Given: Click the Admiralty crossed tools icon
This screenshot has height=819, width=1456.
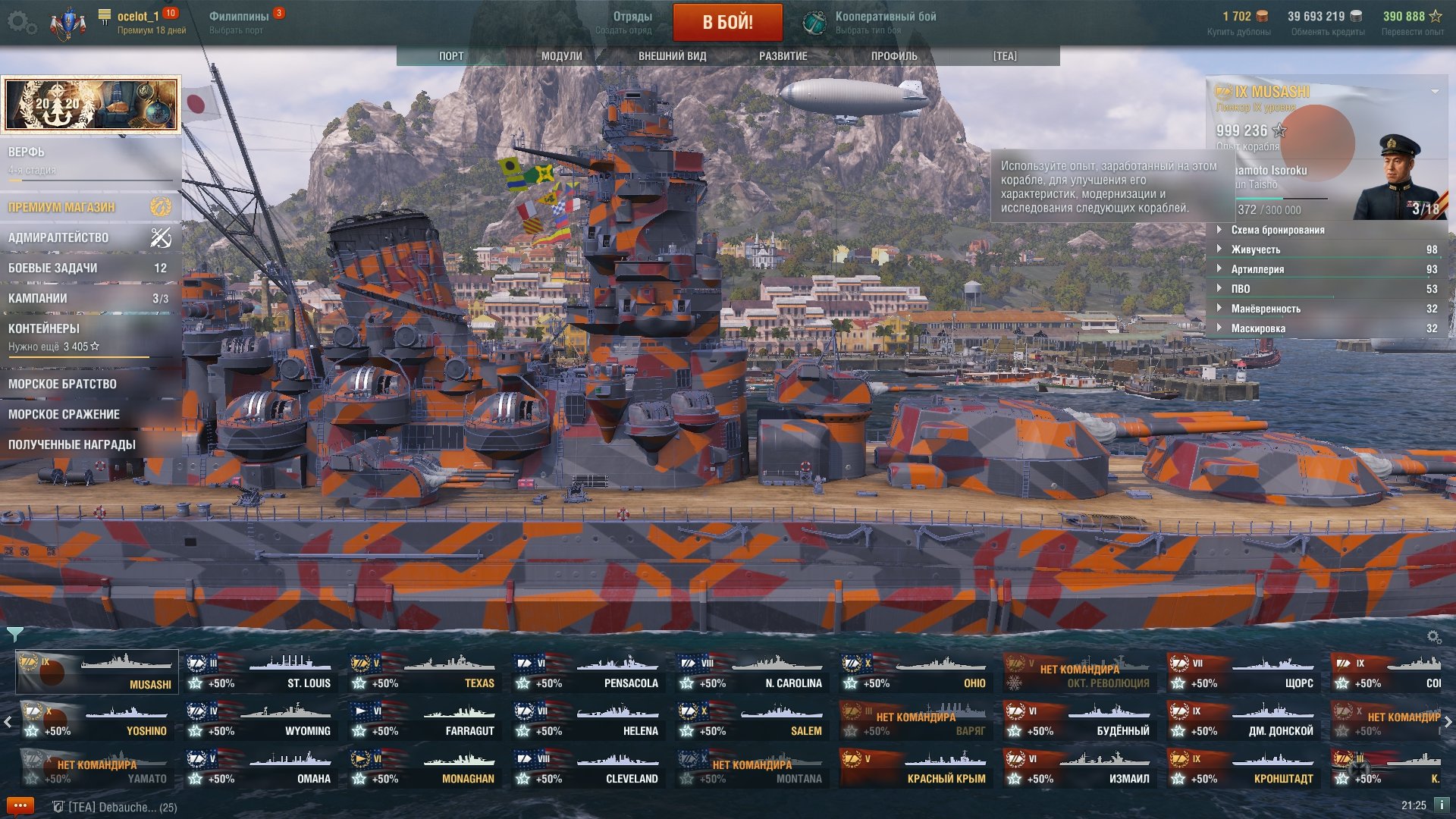Looking at the screenshot, I should tap(161, 237).
